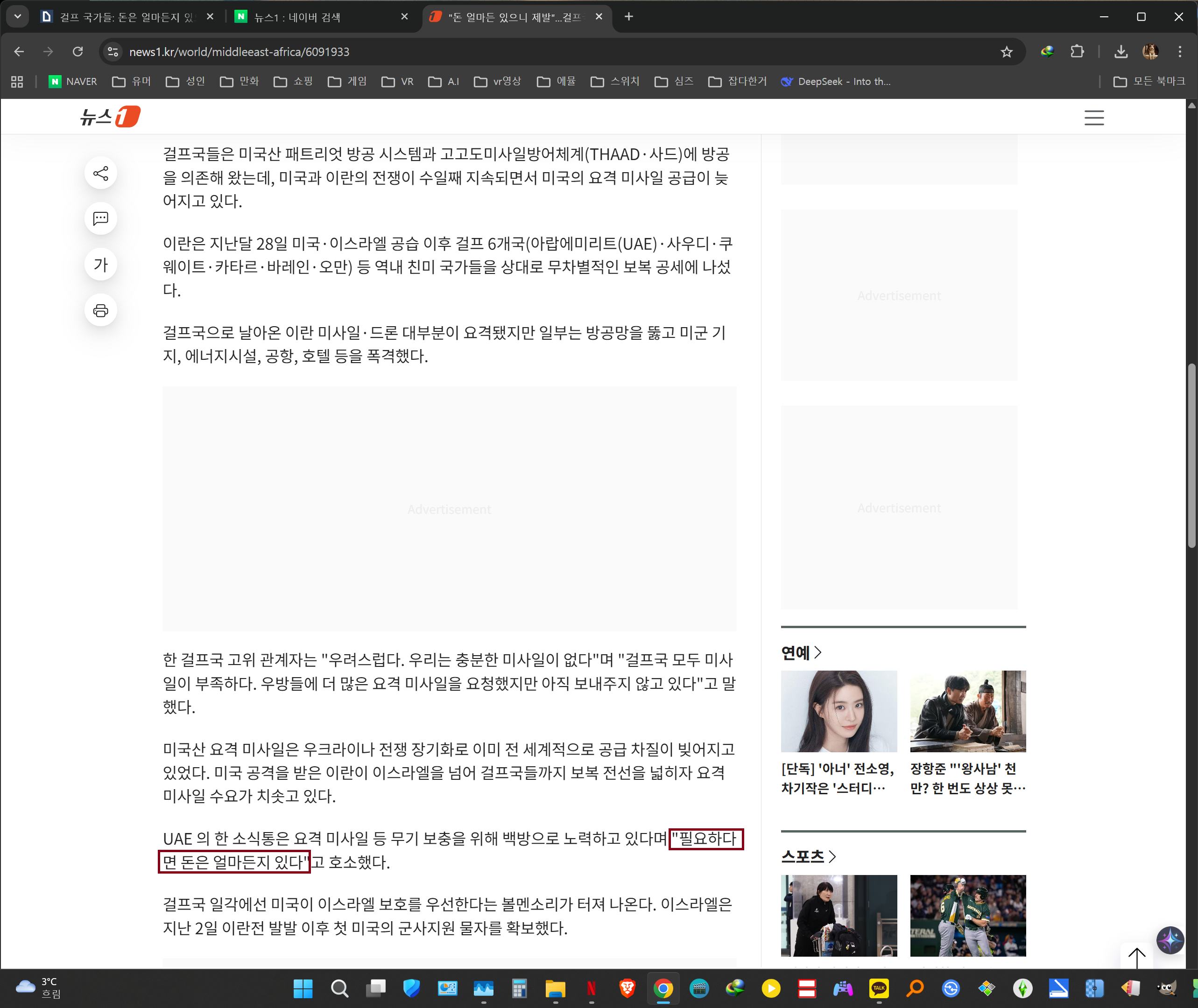Expand the tab search dropdown arrow
The width and height of the screenshot is (1198, 1008).
pos(18,17)
